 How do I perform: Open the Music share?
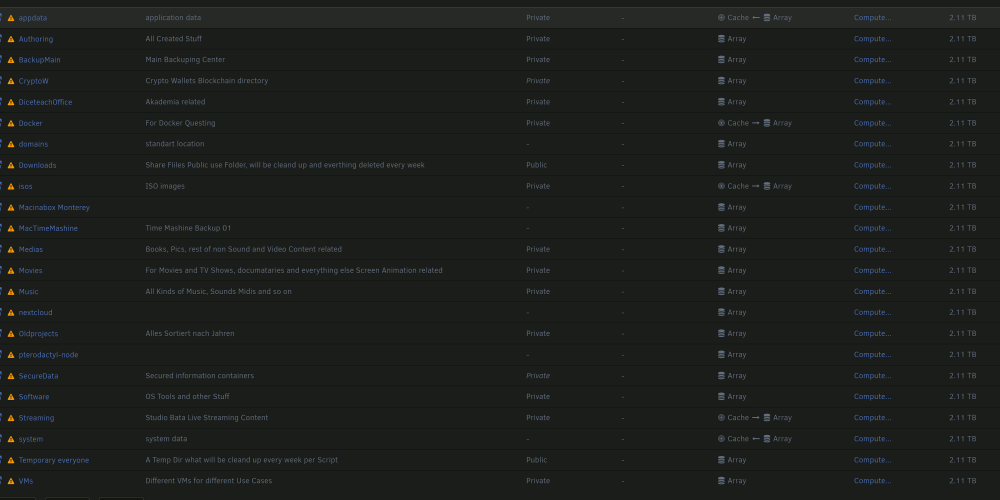click(28, 291)
